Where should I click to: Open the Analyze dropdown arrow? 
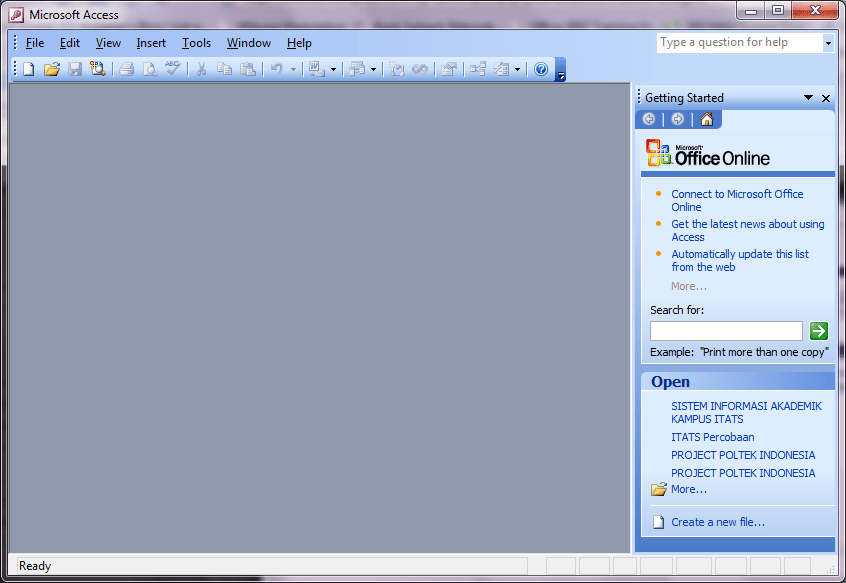tap(373, 69)
